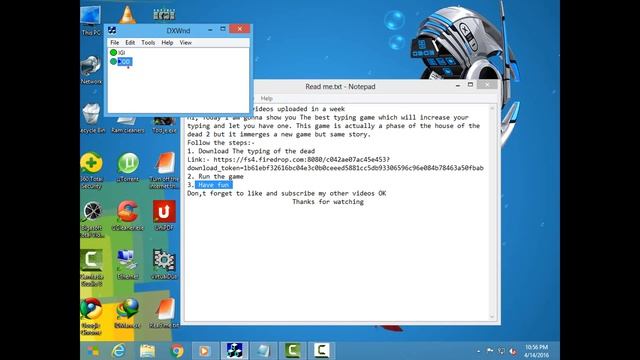This screenshot has width=640, height=360.
Task: Minimize the DXWnd window
Action: point(210,29)
